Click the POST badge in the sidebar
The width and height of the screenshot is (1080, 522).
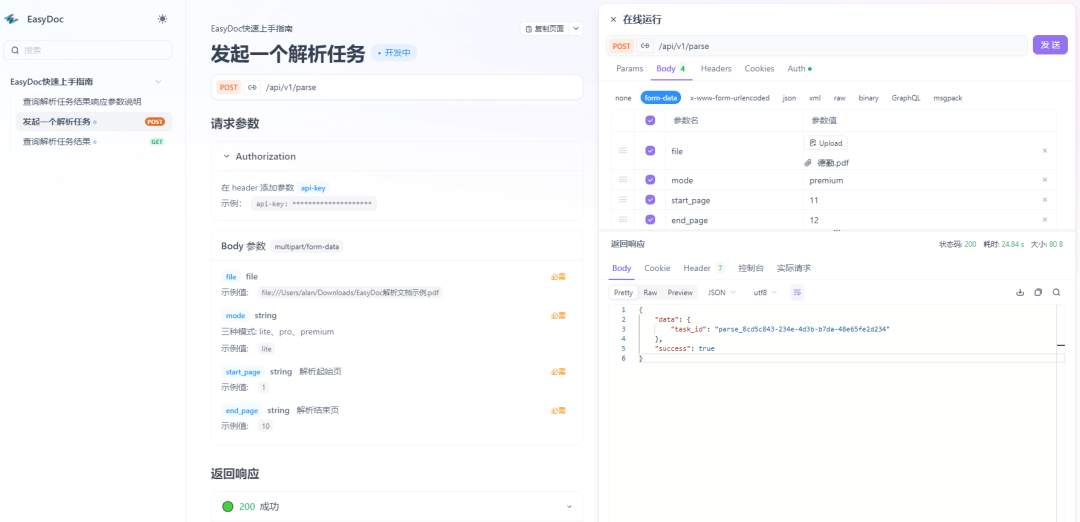click(155, 122)
